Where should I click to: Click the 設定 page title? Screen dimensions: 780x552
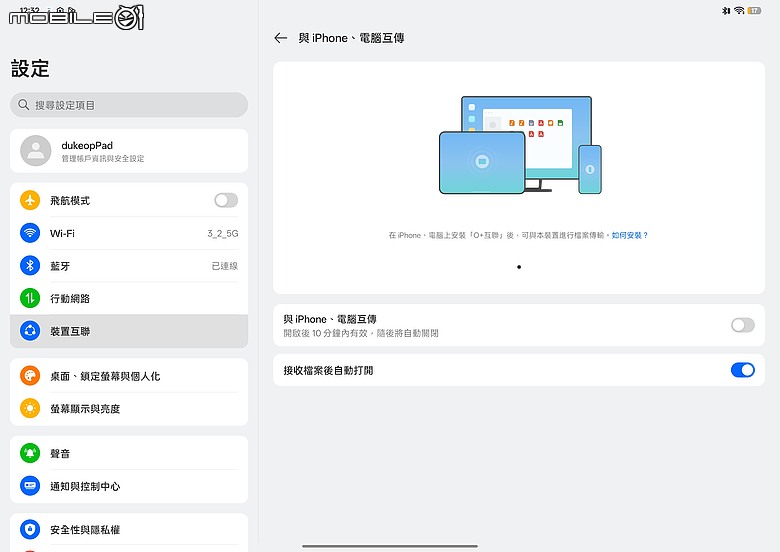30,68
